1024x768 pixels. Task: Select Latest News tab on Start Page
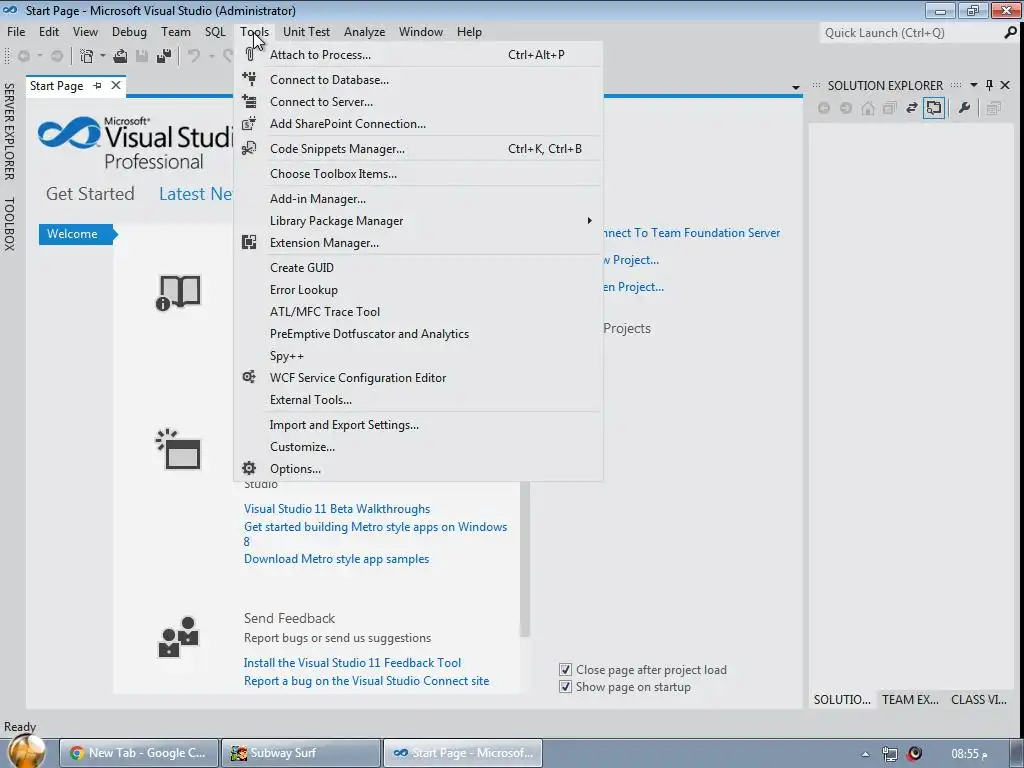click(195, 194)
